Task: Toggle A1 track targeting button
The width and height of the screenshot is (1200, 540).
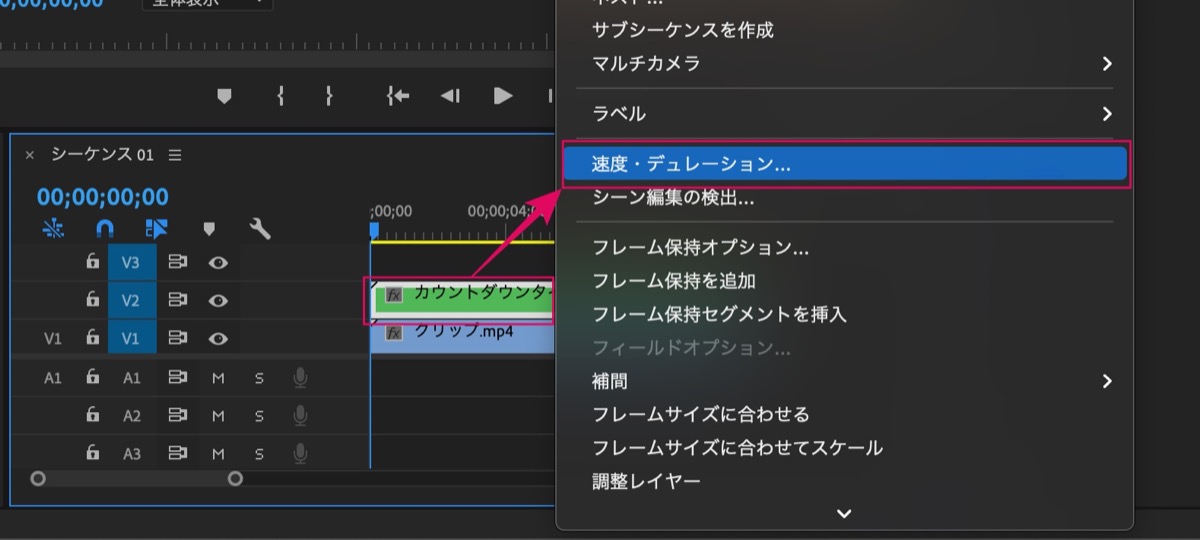Action: pyautogui.click(x=131, y=378)
